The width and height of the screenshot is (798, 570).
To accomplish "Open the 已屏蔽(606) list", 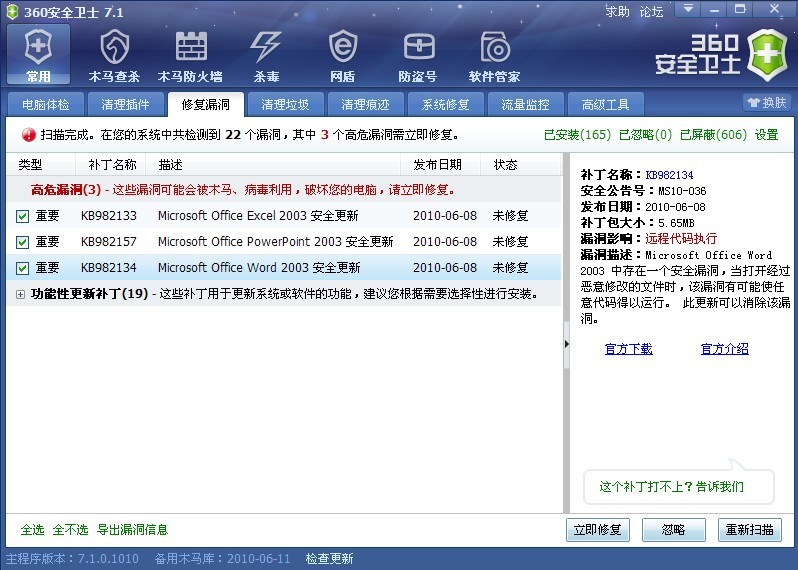I will (x=714, y=135).
